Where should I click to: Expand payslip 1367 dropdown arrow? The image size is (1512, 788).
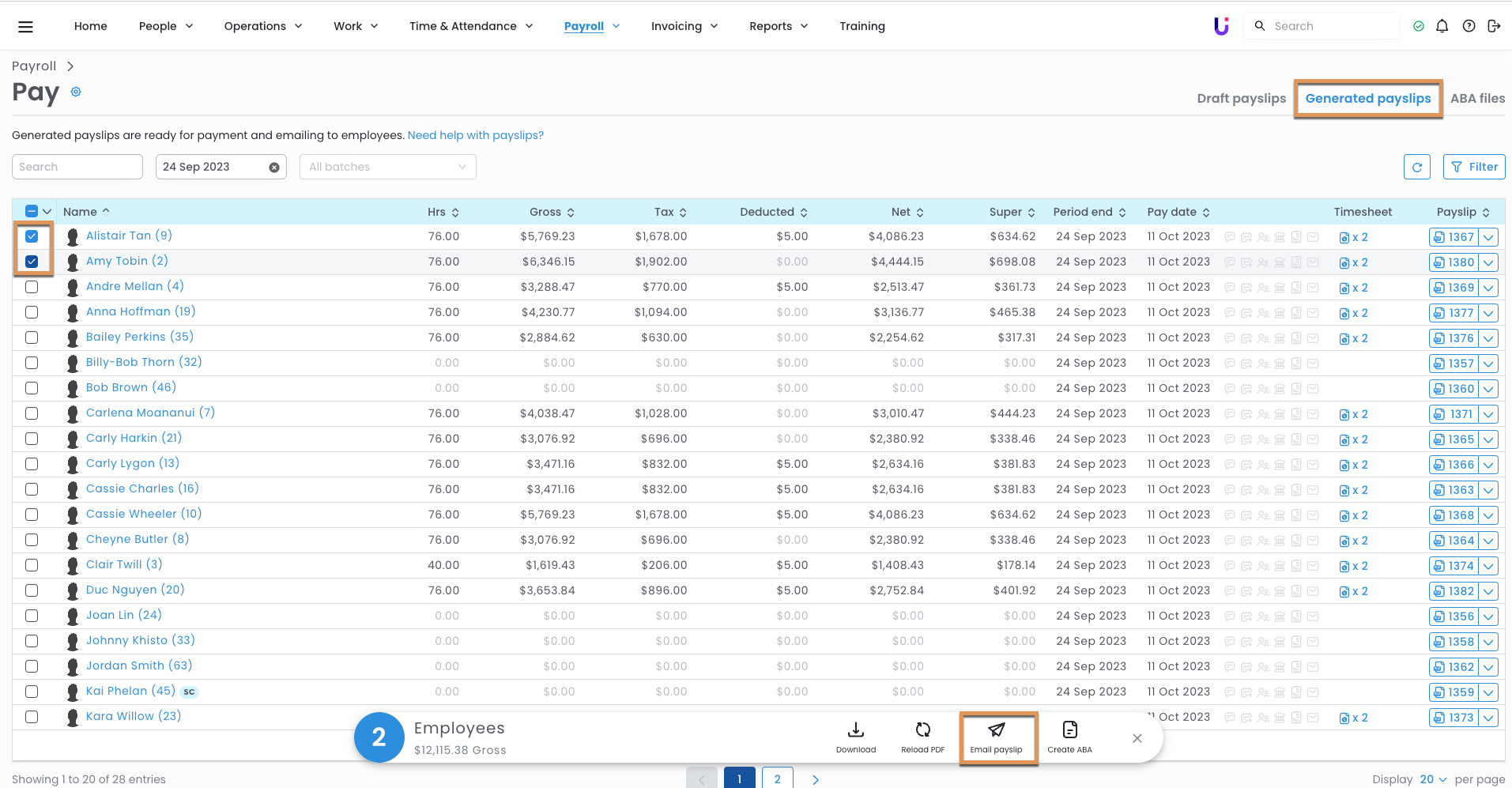1488,237
